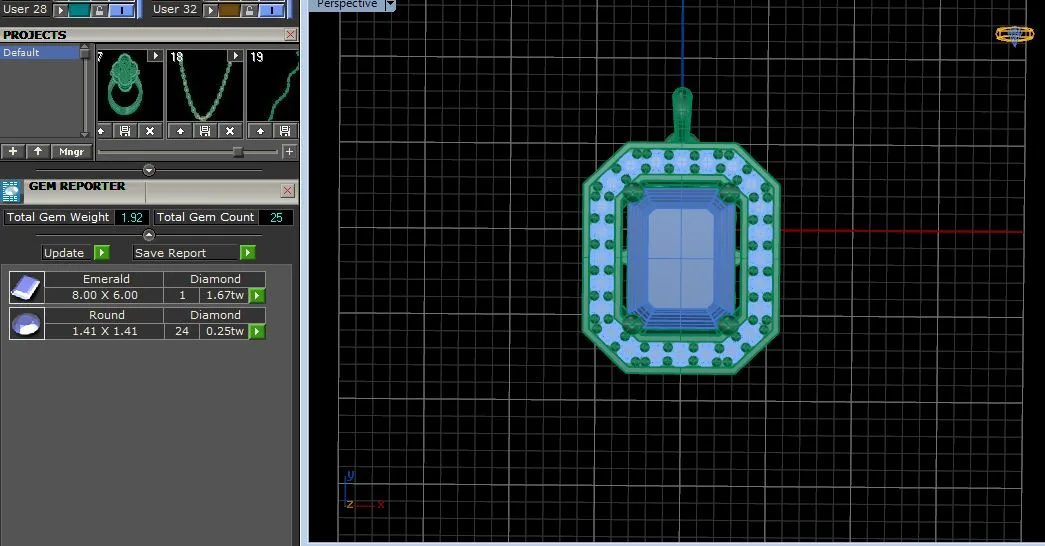Image resolution: width=1045 pixels, height=546 pixels.
Task: Open the project Mngr button
Action: pyautogui.click(x=71, y=151)
